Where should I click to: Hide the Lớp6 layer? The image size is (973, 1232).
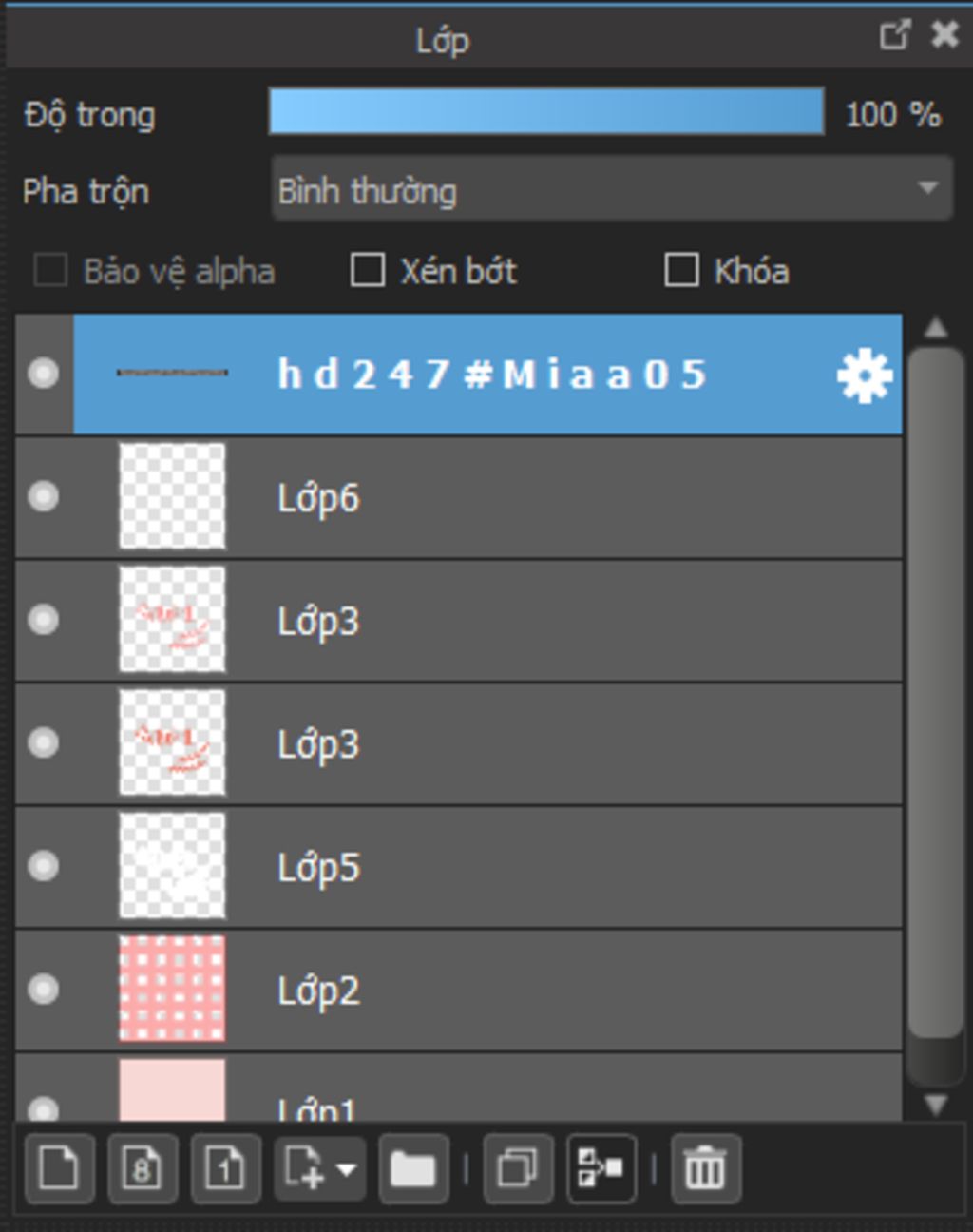(43, 496)
